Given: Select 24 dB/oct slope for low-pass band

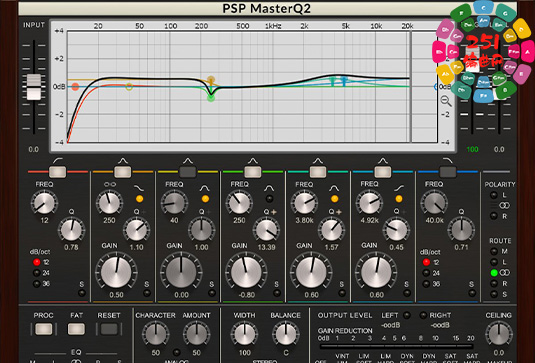Looking at the screenshot, I should tap(426, 273).
